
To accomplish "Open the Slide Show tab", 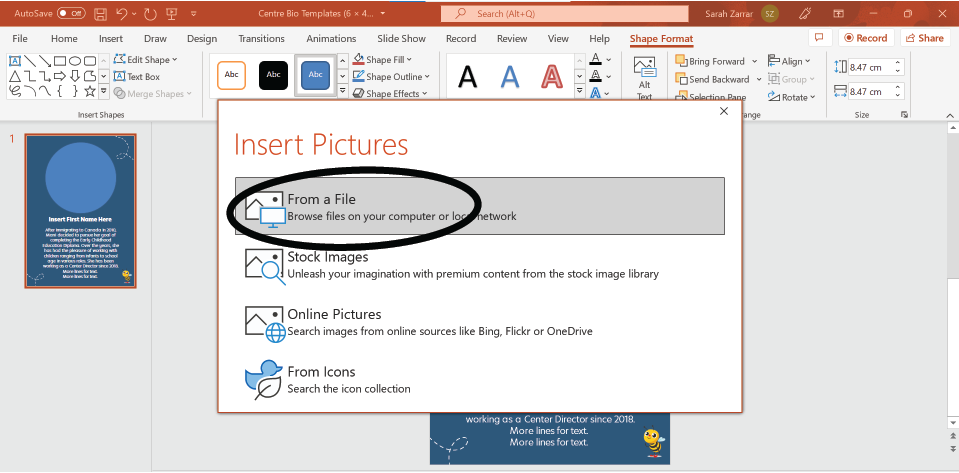I will 401,38.
